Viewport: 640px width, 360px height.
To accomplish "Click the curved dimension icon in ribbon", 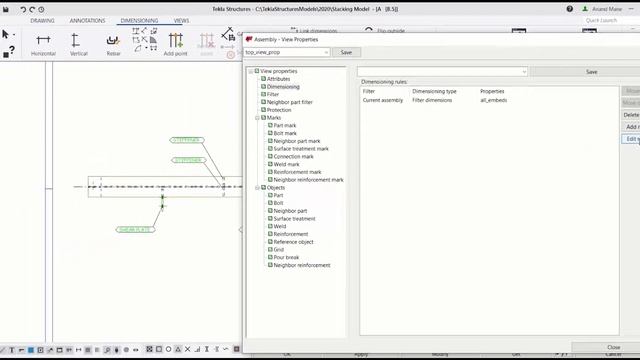I will pyautogui.click(x=138, y=48).
